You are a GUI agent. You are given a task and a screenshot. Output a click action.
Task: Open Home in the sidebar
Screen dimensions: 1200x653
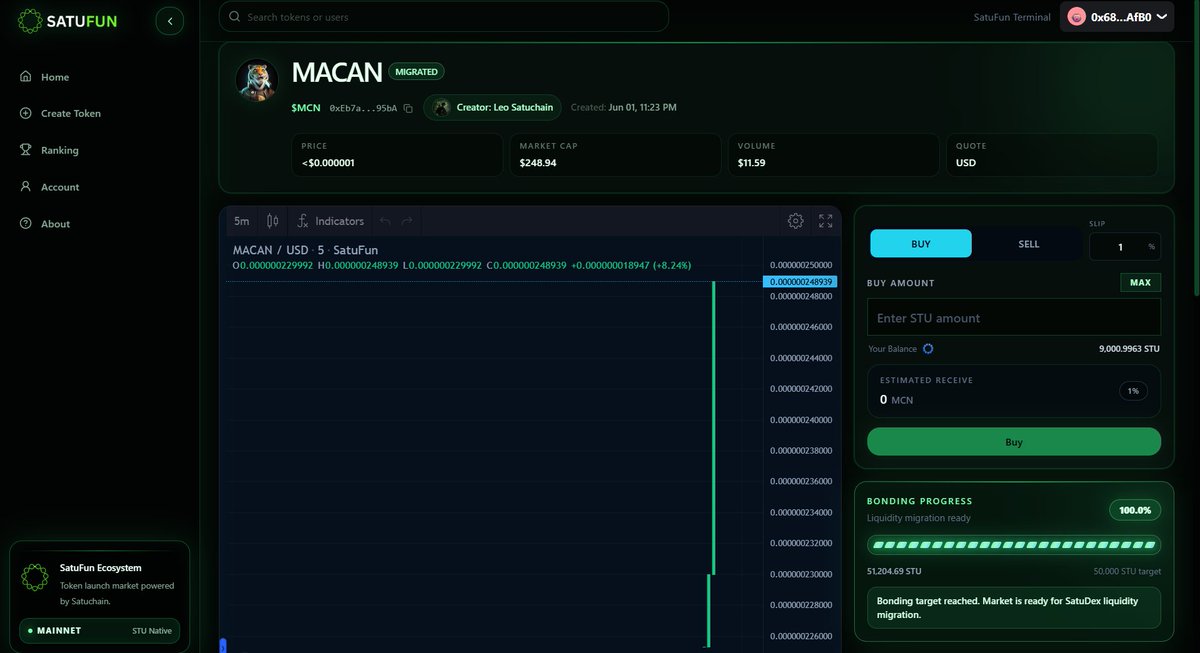pyautogui.click(x=55, y=77)
